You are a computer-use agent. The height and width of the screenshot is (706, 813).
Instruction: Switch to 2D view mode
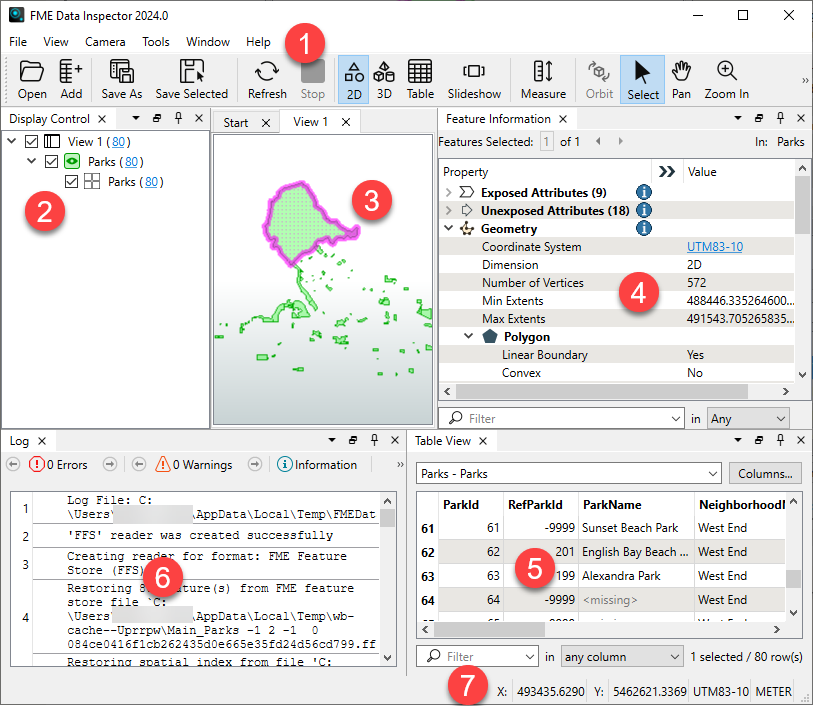pos(354,79)
